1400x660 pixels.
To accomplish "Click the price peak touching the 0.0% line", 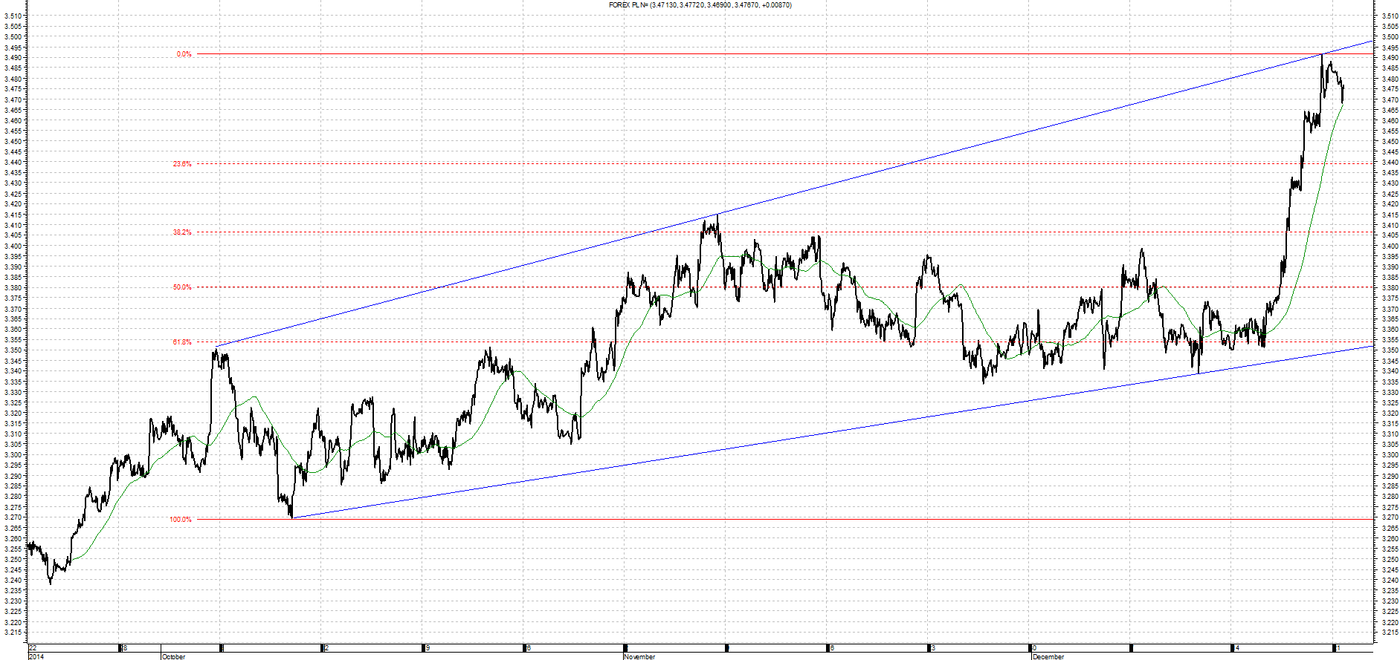I will tap(1322, 55).
